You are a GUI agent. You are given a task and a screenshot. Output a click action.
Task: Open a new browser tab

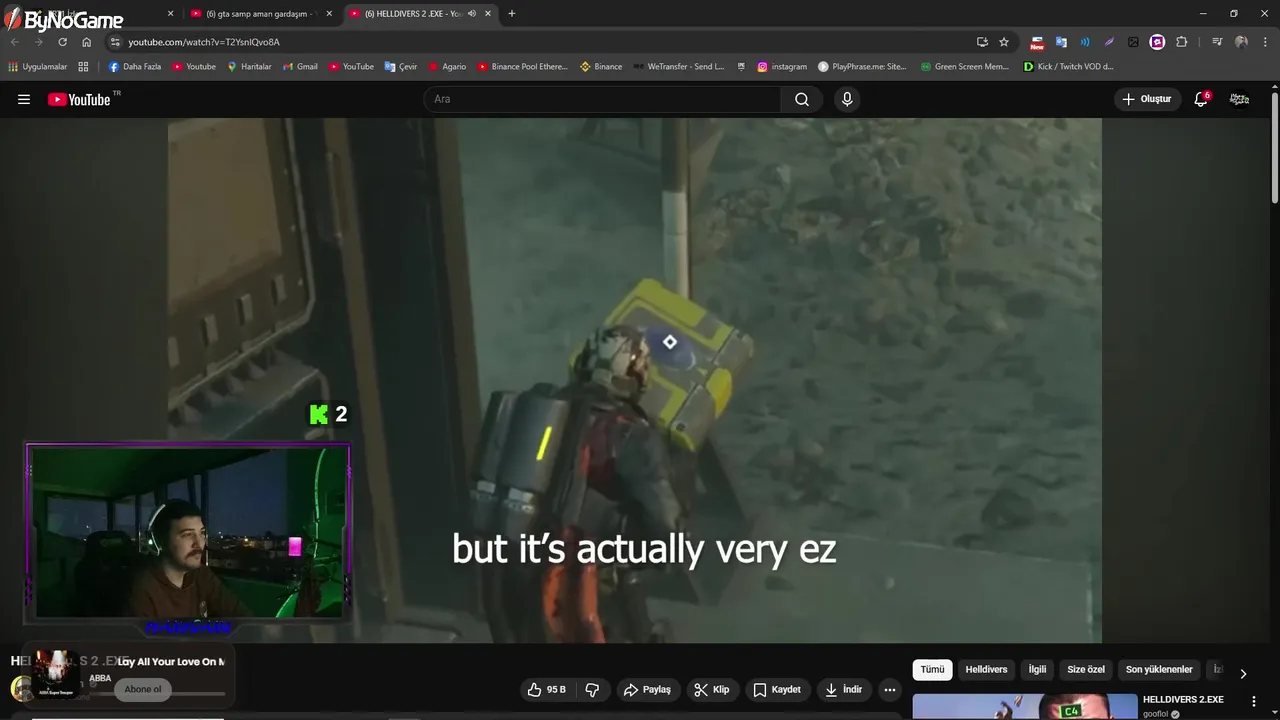(x=512, y=14)
